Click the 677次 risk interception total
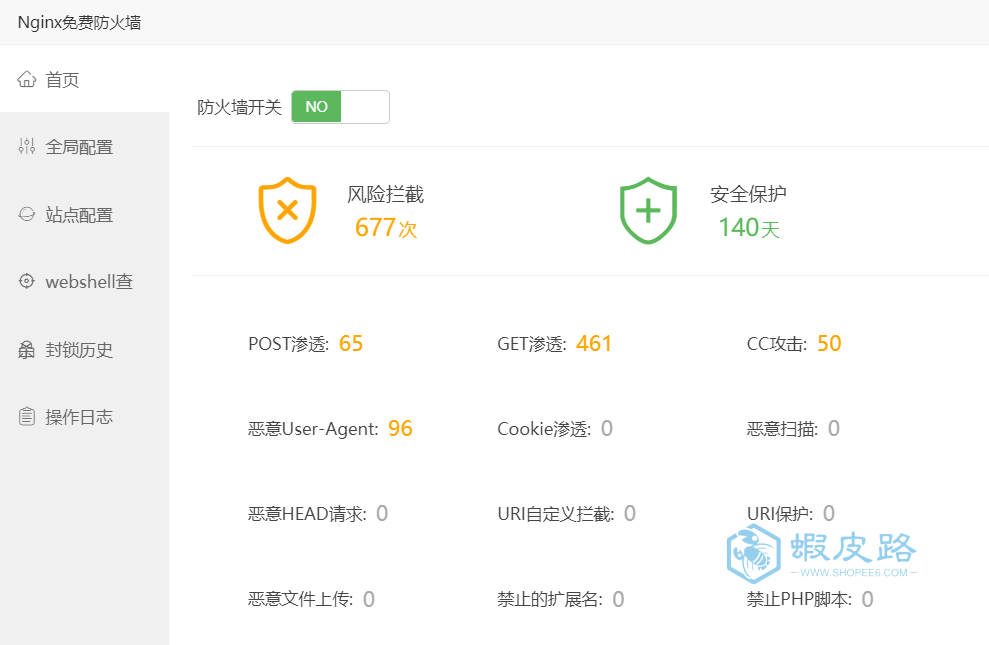Image resolution: width=989 pixels, height=645 pixels. 386,228
